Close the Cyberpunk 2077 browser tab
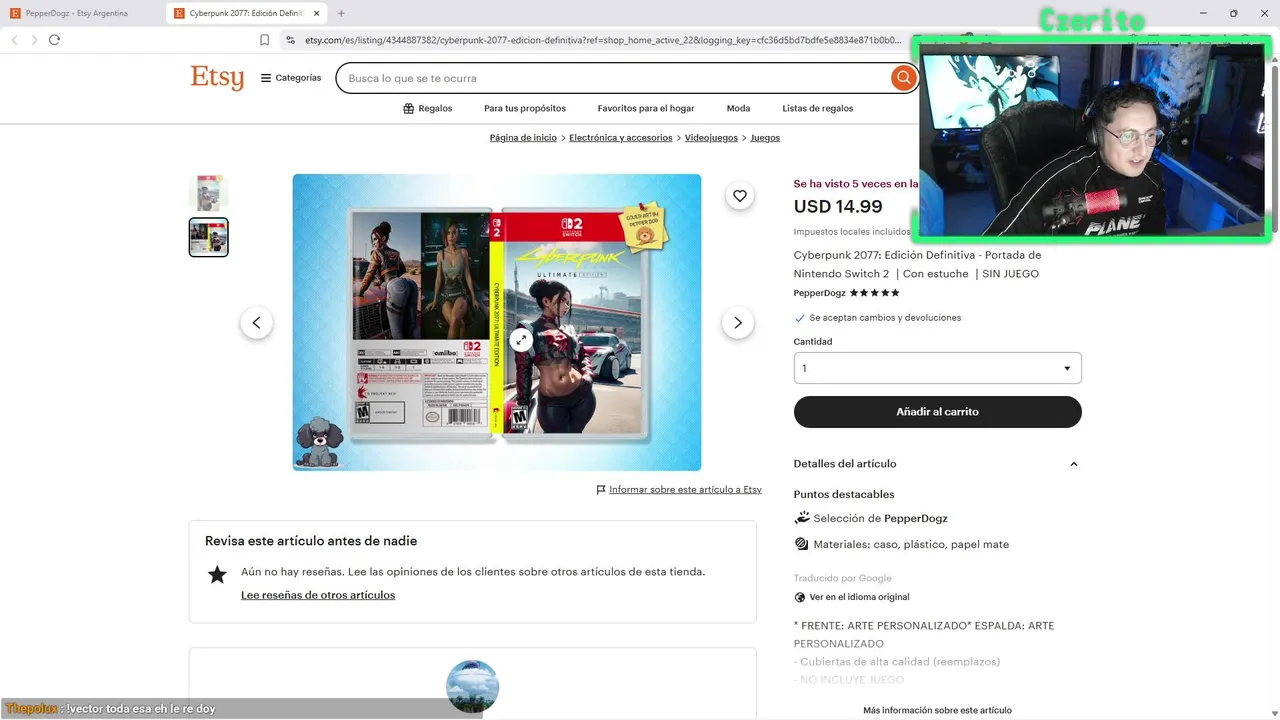The height and width of the screenshot is (720, 1280). (317, 13)
